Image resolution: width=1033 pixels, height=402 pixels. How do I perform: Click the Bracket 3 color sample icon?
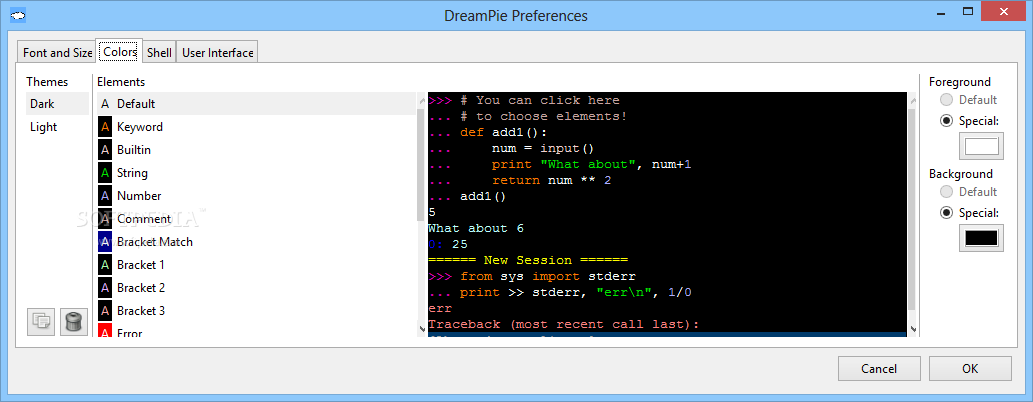pyautogui.click(x=105, y=310)
